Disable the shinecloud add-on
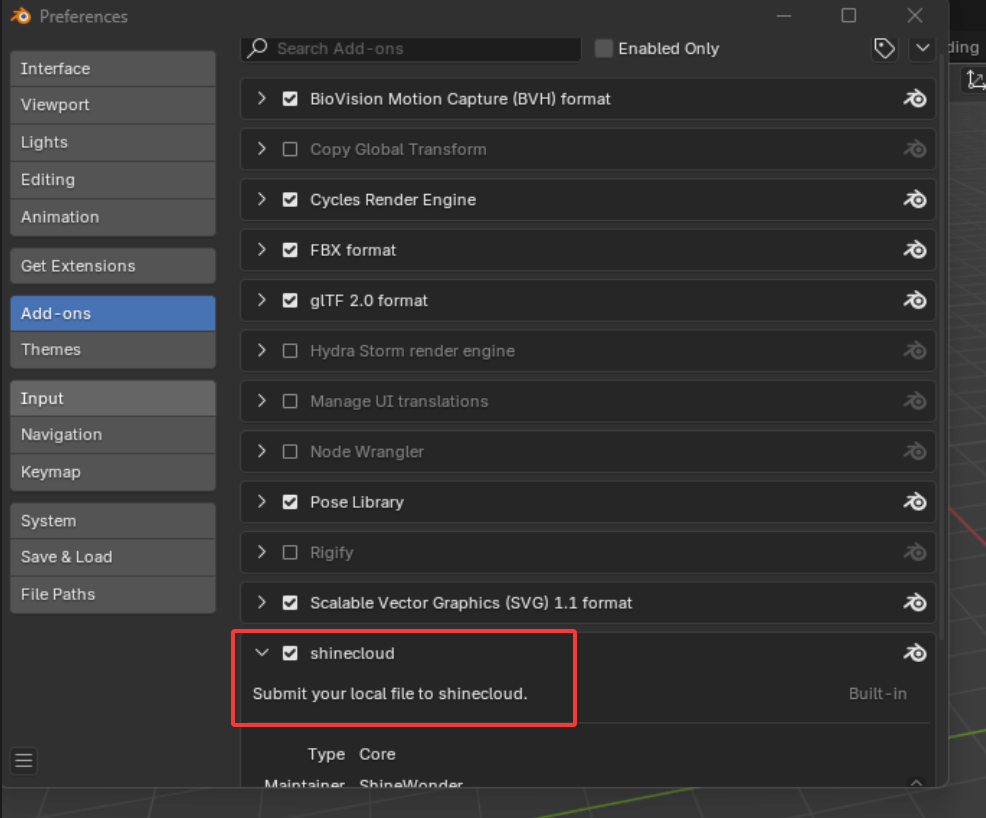Screen dimensions: 986x818 point(290,652)
